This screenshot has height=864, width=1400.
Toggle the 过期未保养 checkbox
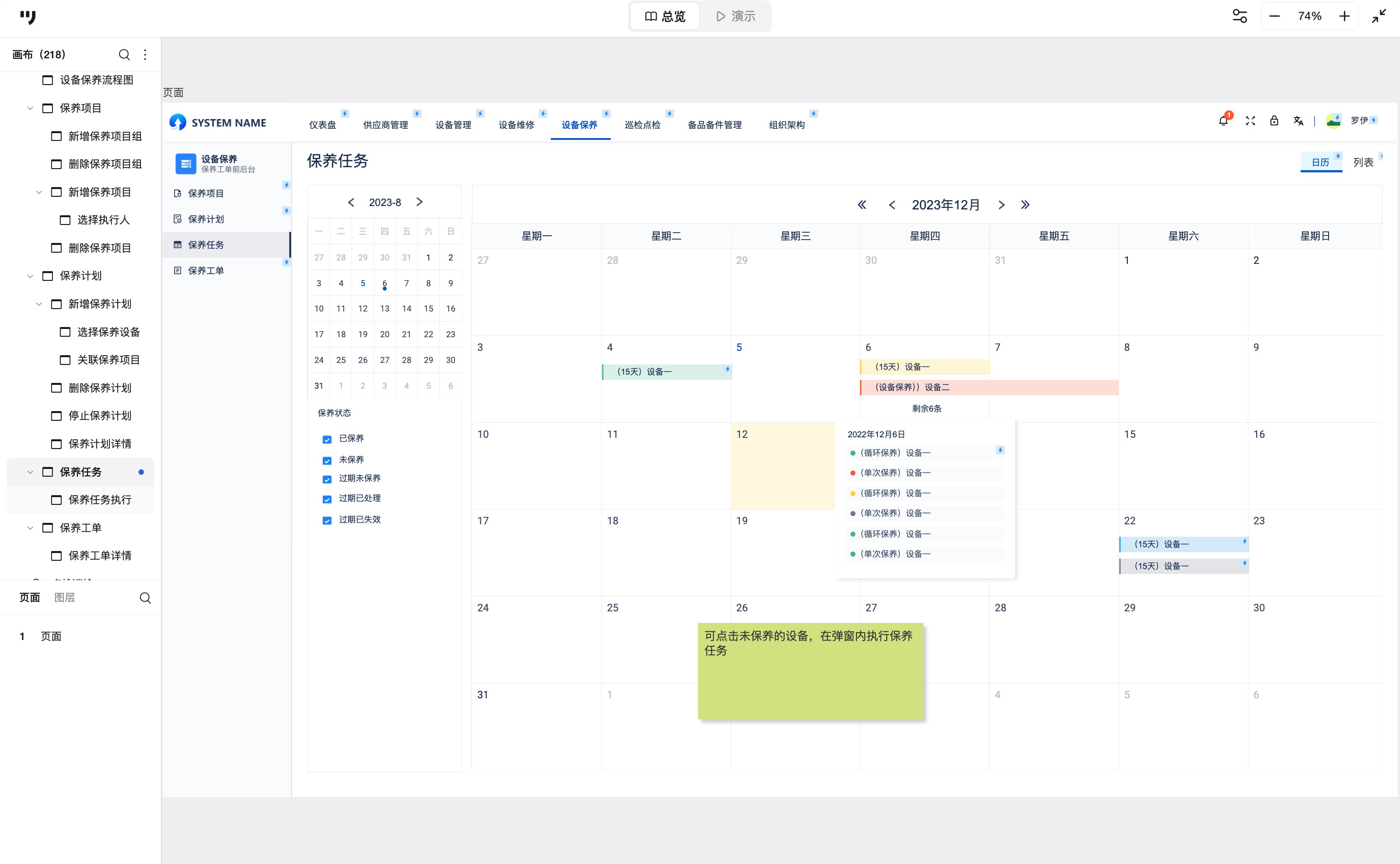327,479
